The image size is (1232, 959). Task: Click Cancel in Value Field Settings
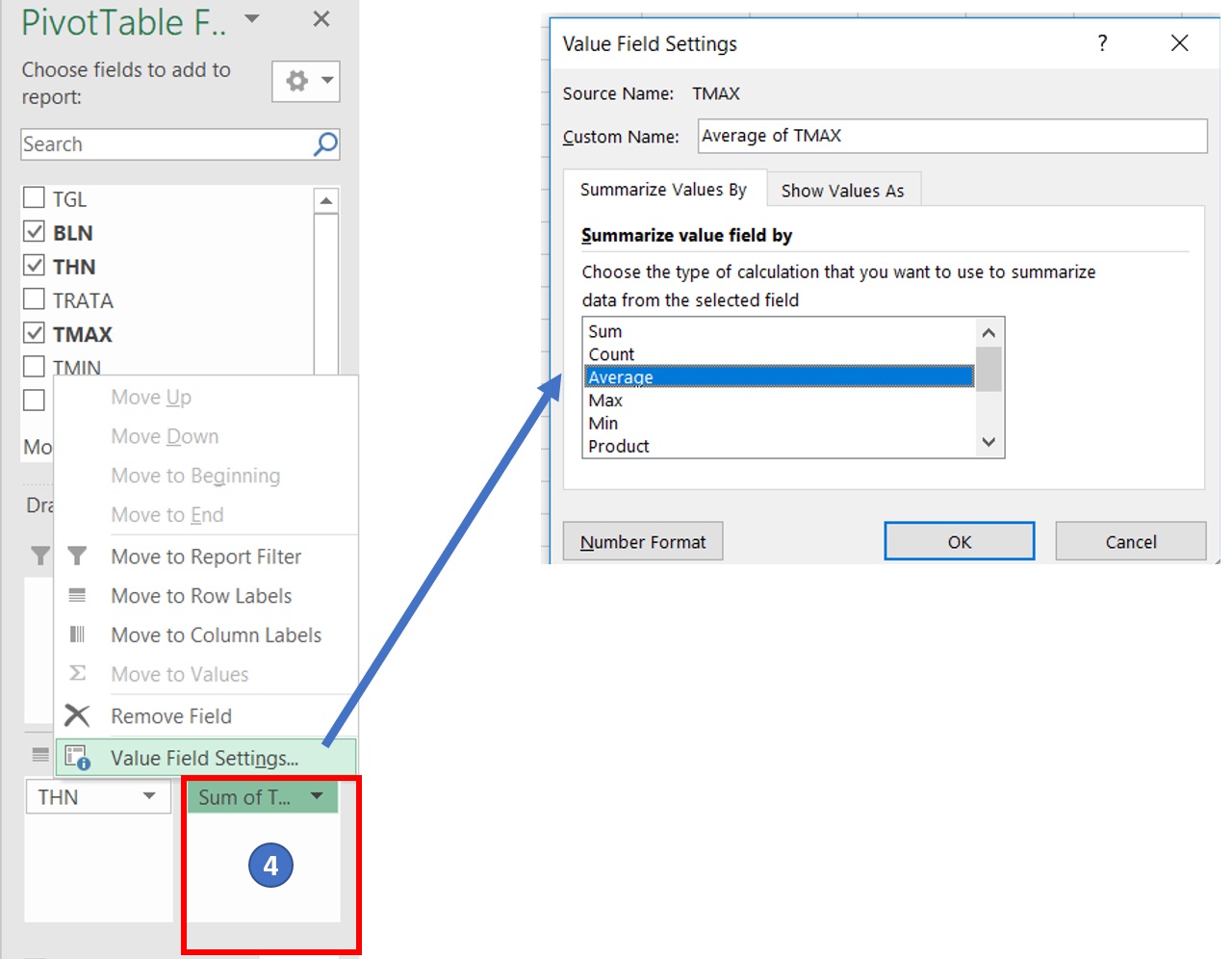click(1131, 542)
